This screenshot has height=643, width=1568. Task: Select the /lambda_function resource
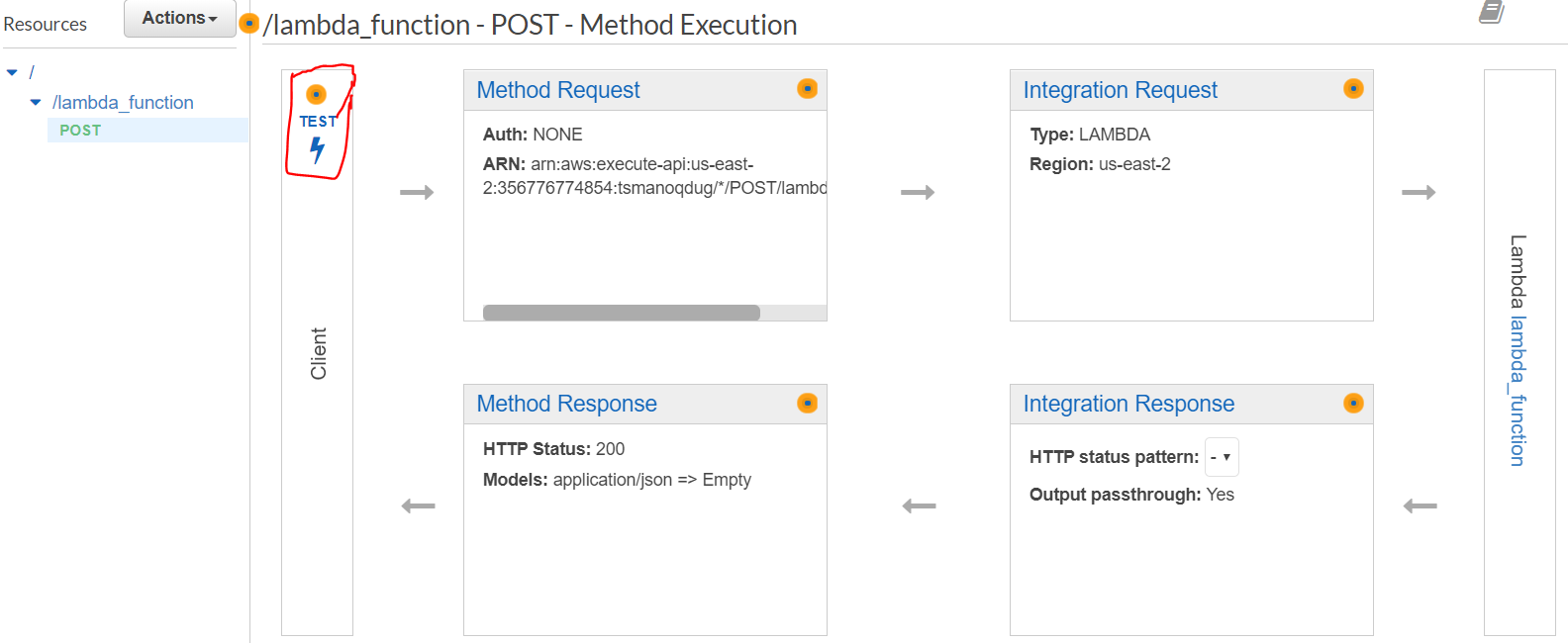tap(123, 102)
